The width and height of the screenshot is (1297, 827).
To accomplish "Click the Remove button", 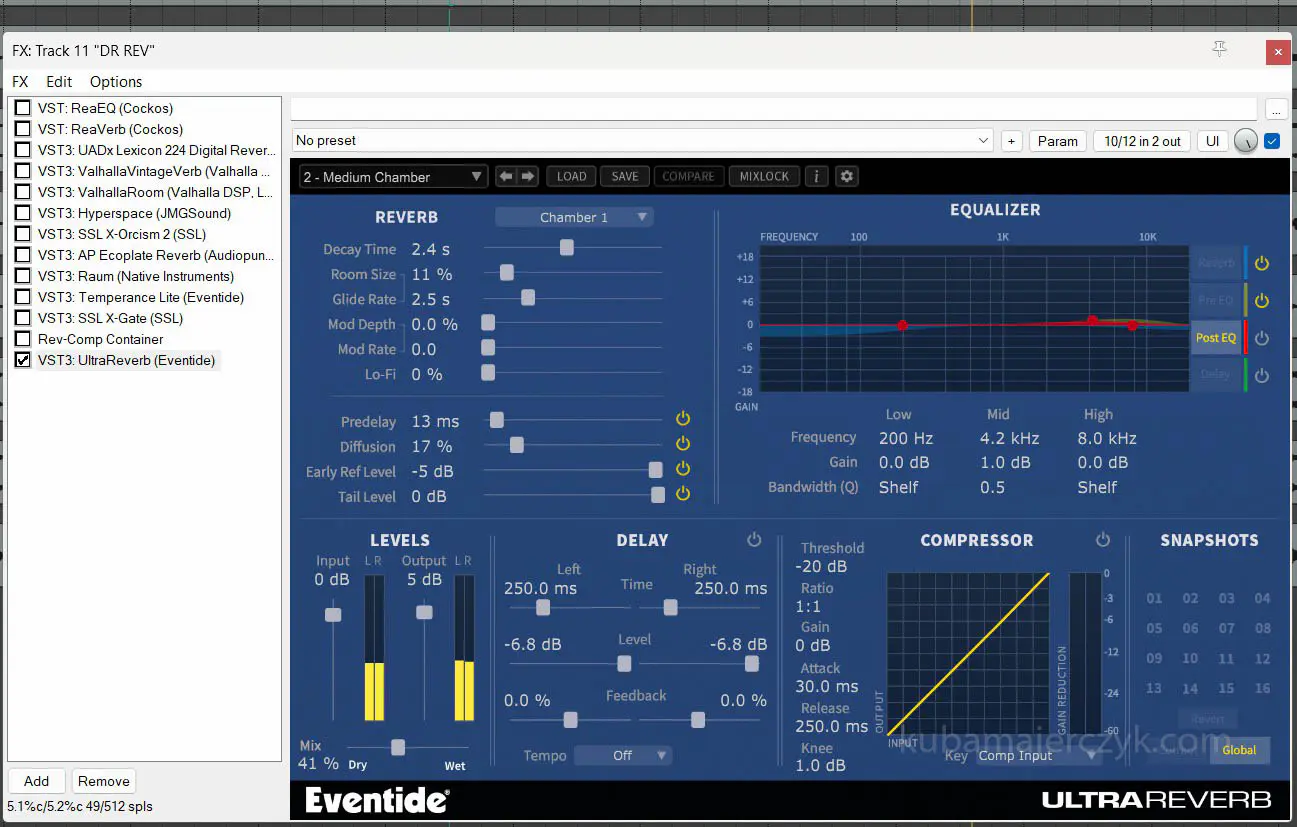I will [104, 781].
